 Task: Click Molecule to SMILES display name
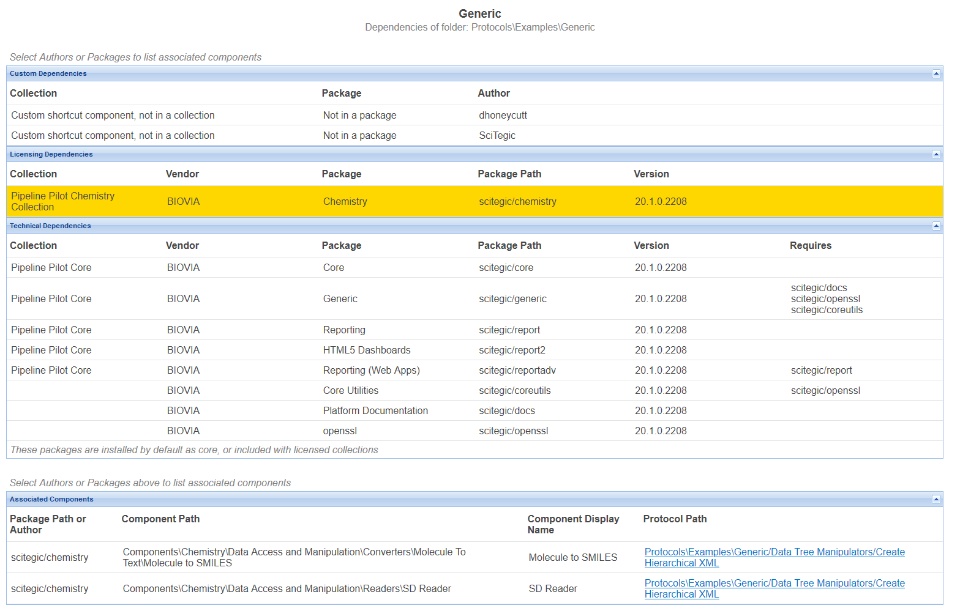coord(572,558)
